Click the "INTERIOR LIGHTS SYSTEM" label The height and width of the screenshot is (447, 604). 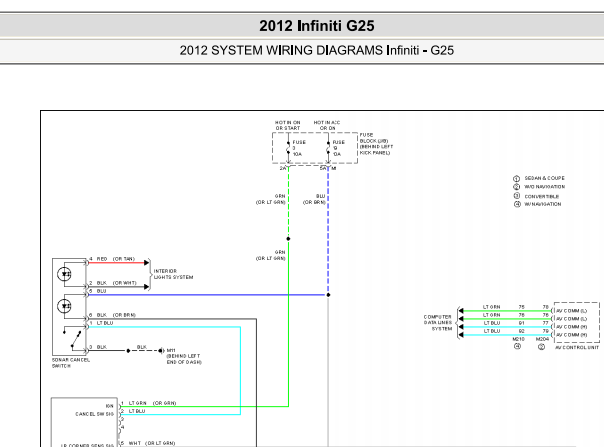(173, 274)
